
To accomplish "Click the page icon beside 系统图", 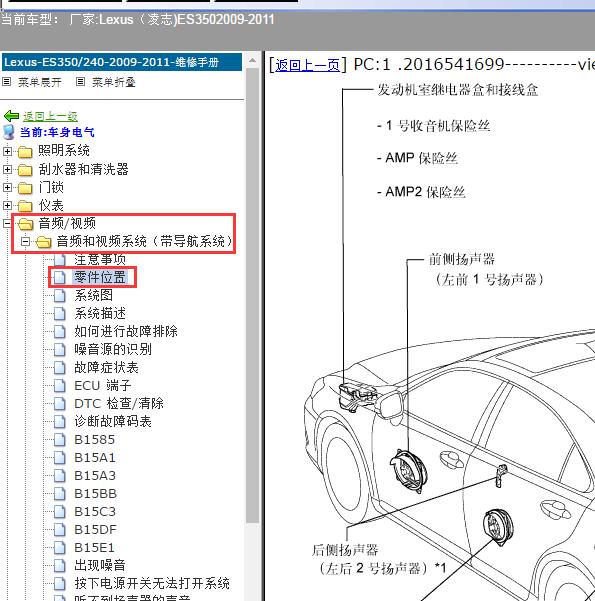I will pyautogui.click(x=59, y=295).
